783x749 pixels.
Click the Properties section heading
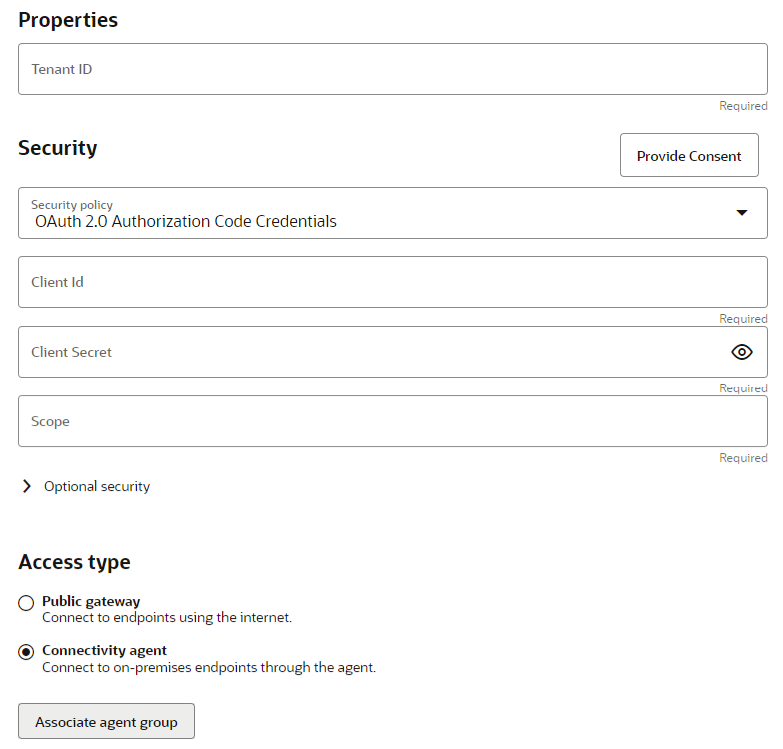(x=68, y=20)
